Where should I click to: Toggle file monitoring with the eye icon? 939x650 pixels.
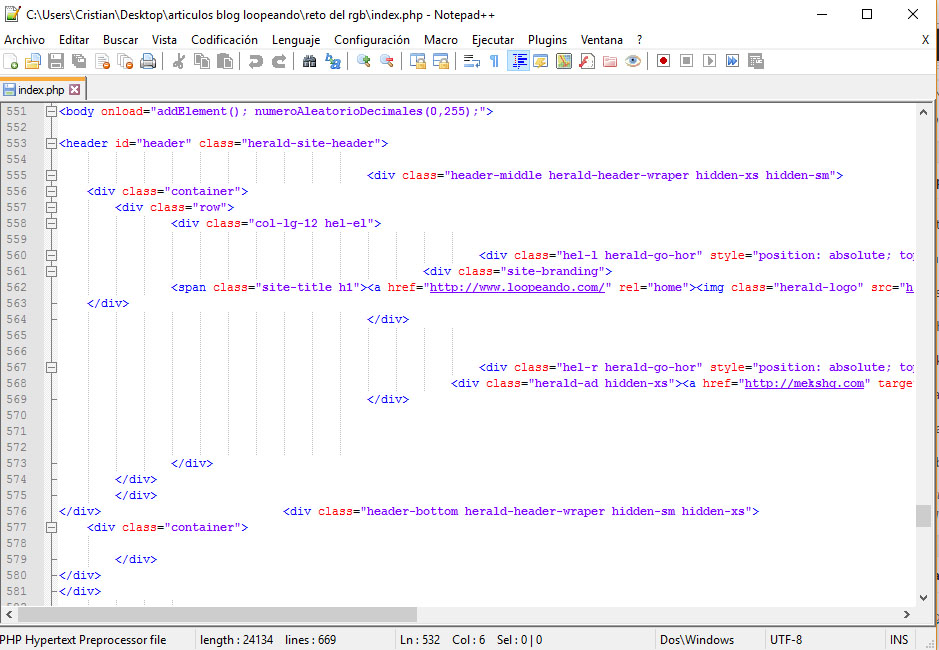633,61
